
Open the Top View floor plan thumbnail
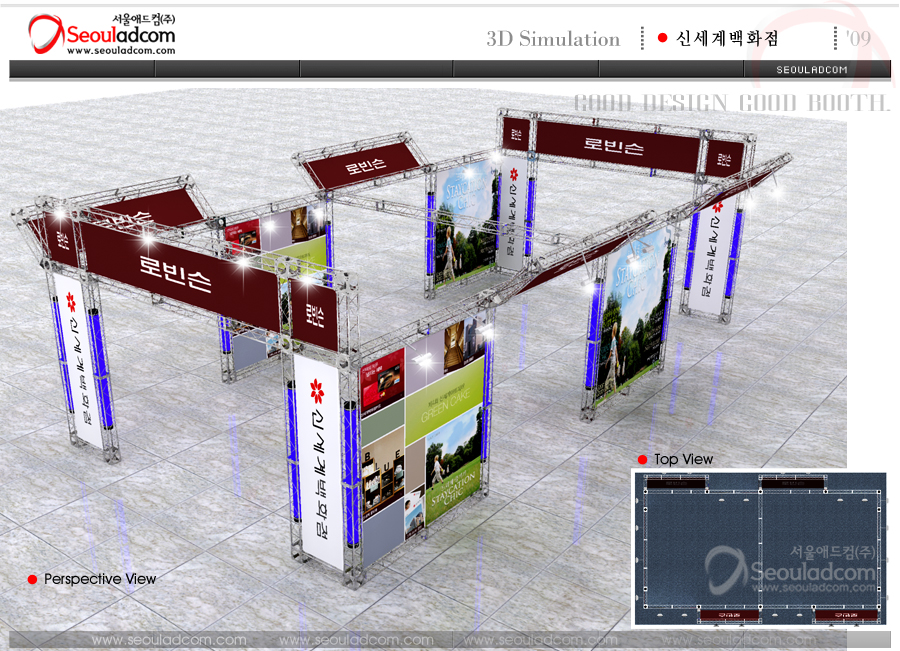(x=760, y=548)
